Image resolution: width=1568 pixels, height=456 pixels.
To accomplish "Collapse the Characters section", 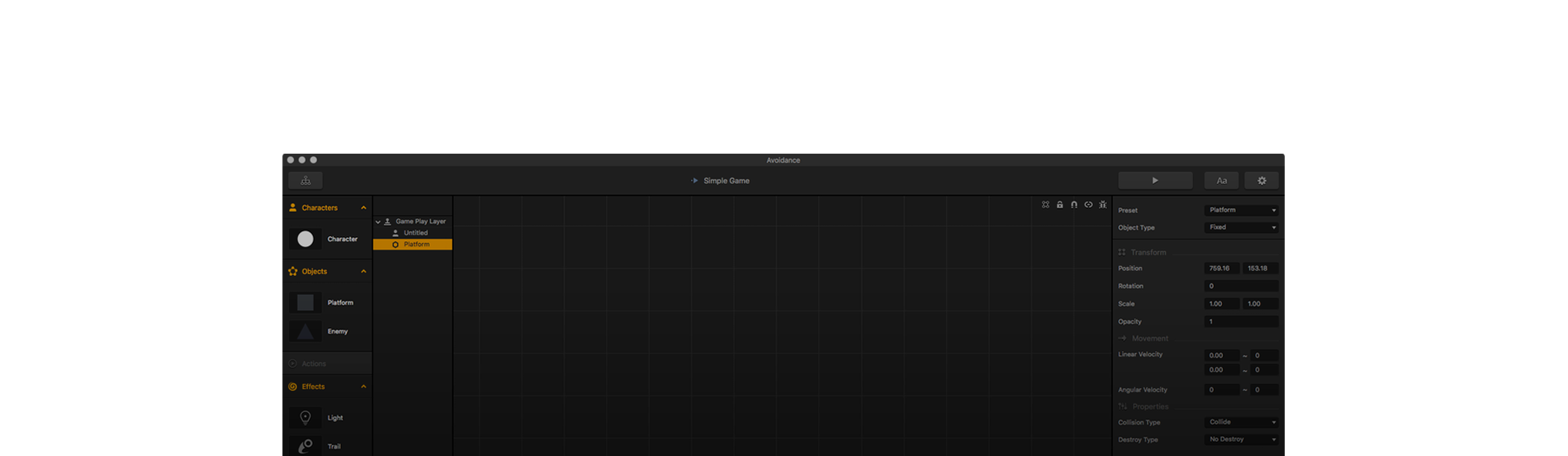I will pos(363,208).
